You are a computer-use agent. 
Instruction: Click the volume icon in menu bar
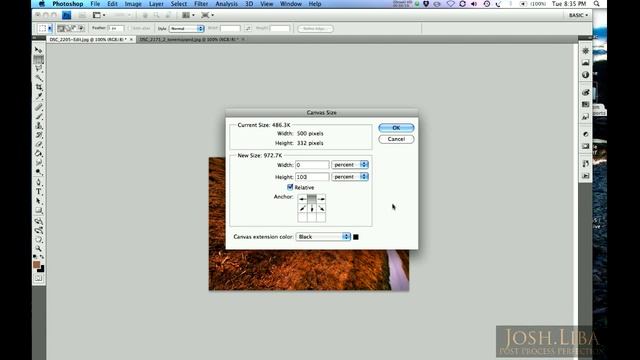(474, 4)
